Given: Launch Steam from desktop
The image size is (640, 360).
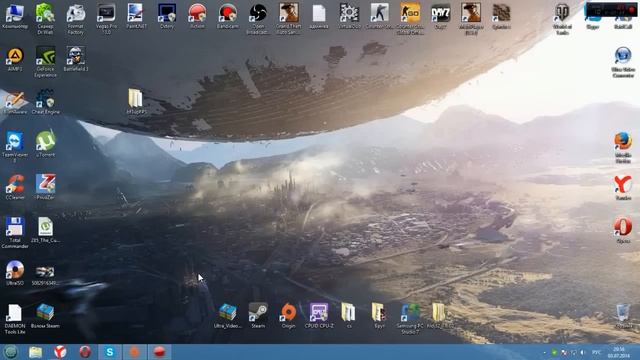Looking at the screenshot, I should (x=258, y=316).
